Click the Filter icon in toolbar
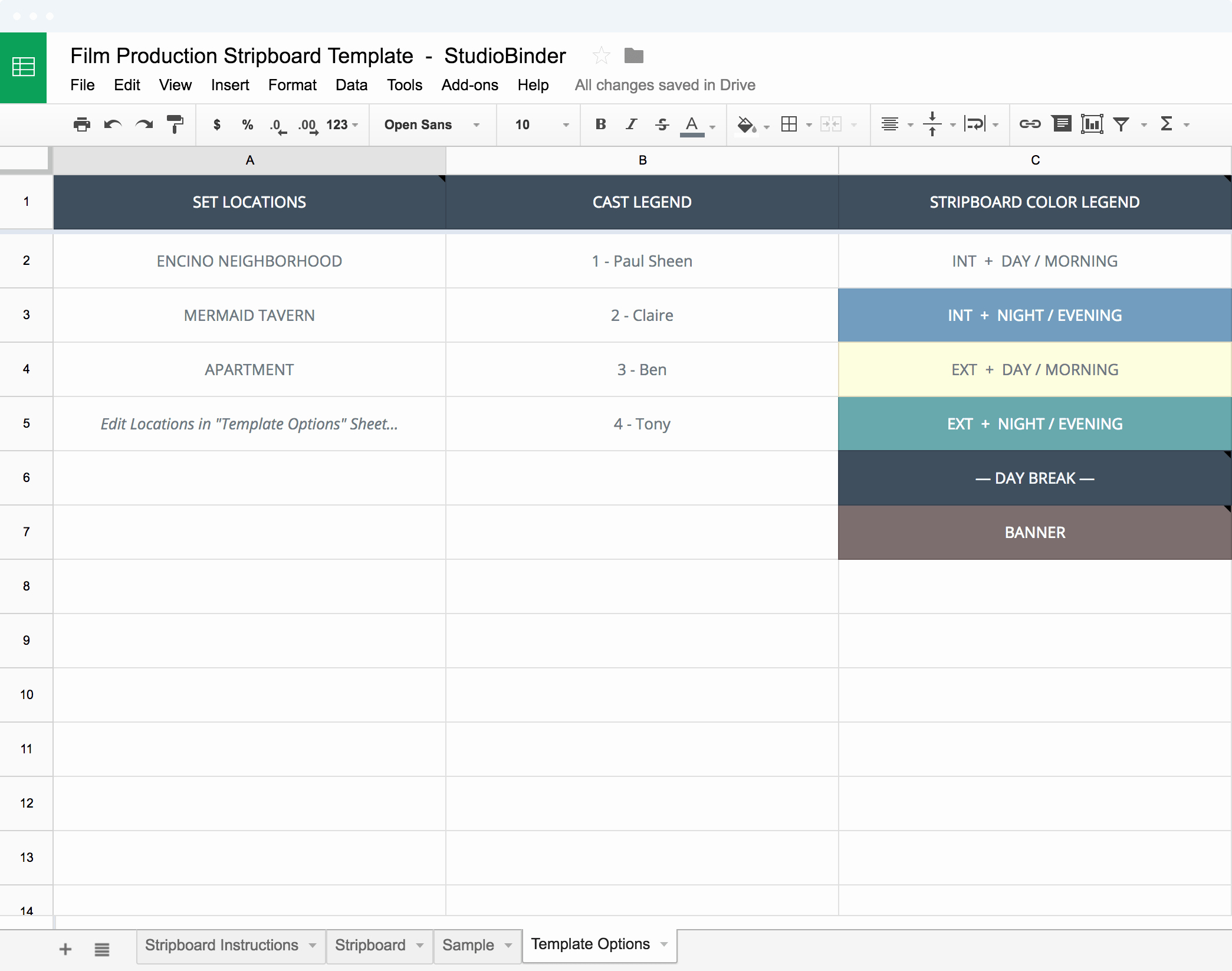The image size is (1232, 971). pyautogui.click(x=1121, y=123)
